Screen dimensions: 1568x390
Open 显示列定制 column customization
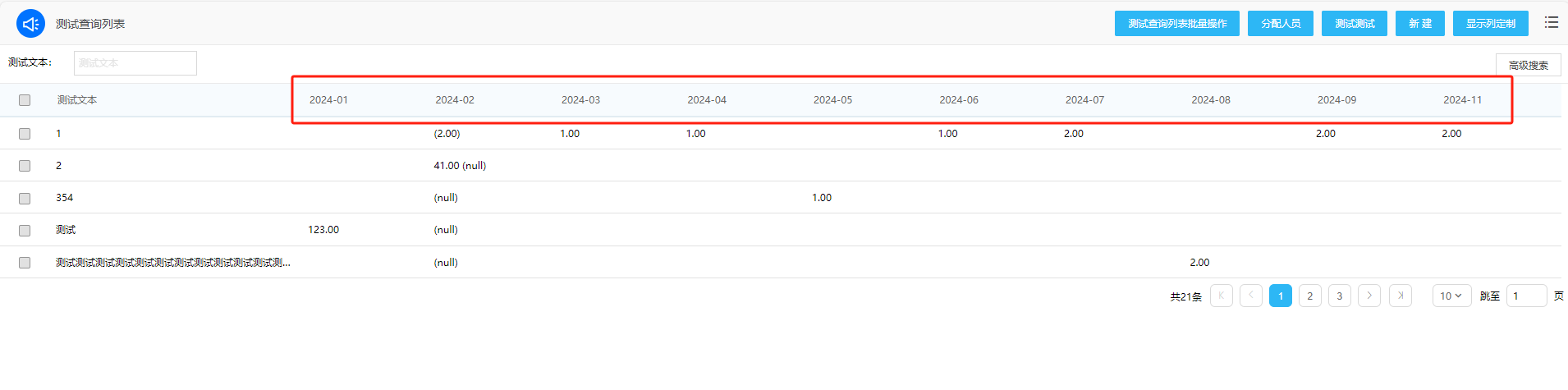(x=1490, y=24)
